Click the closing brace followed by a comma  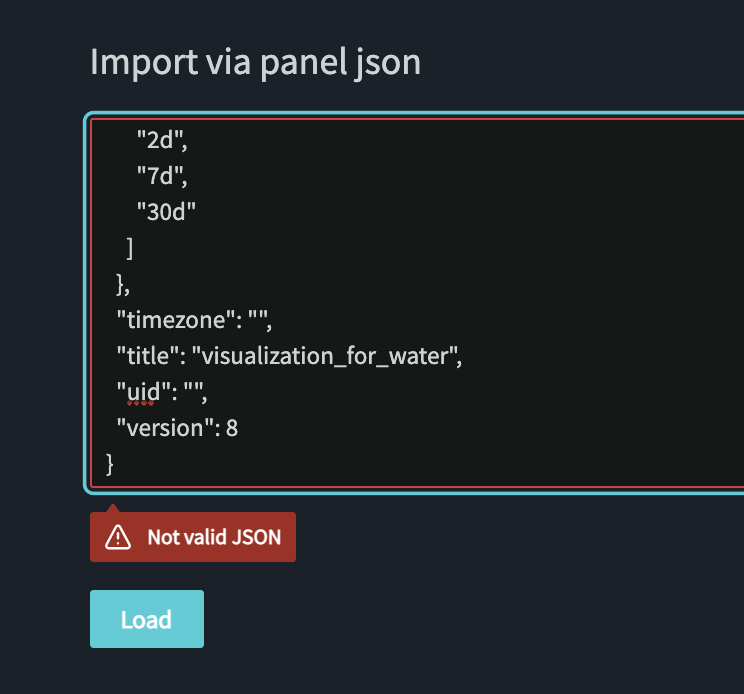(x=123, y=284)
